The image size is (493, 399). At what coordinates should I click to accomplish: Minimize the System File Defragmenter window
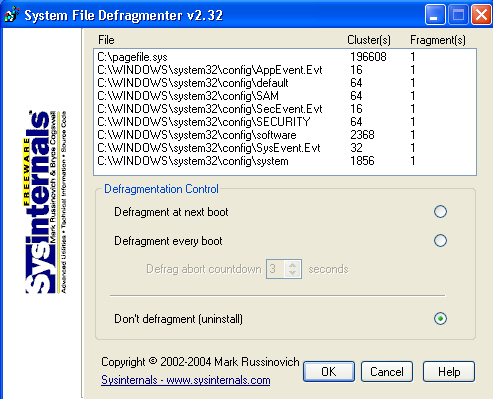(435, 15)
